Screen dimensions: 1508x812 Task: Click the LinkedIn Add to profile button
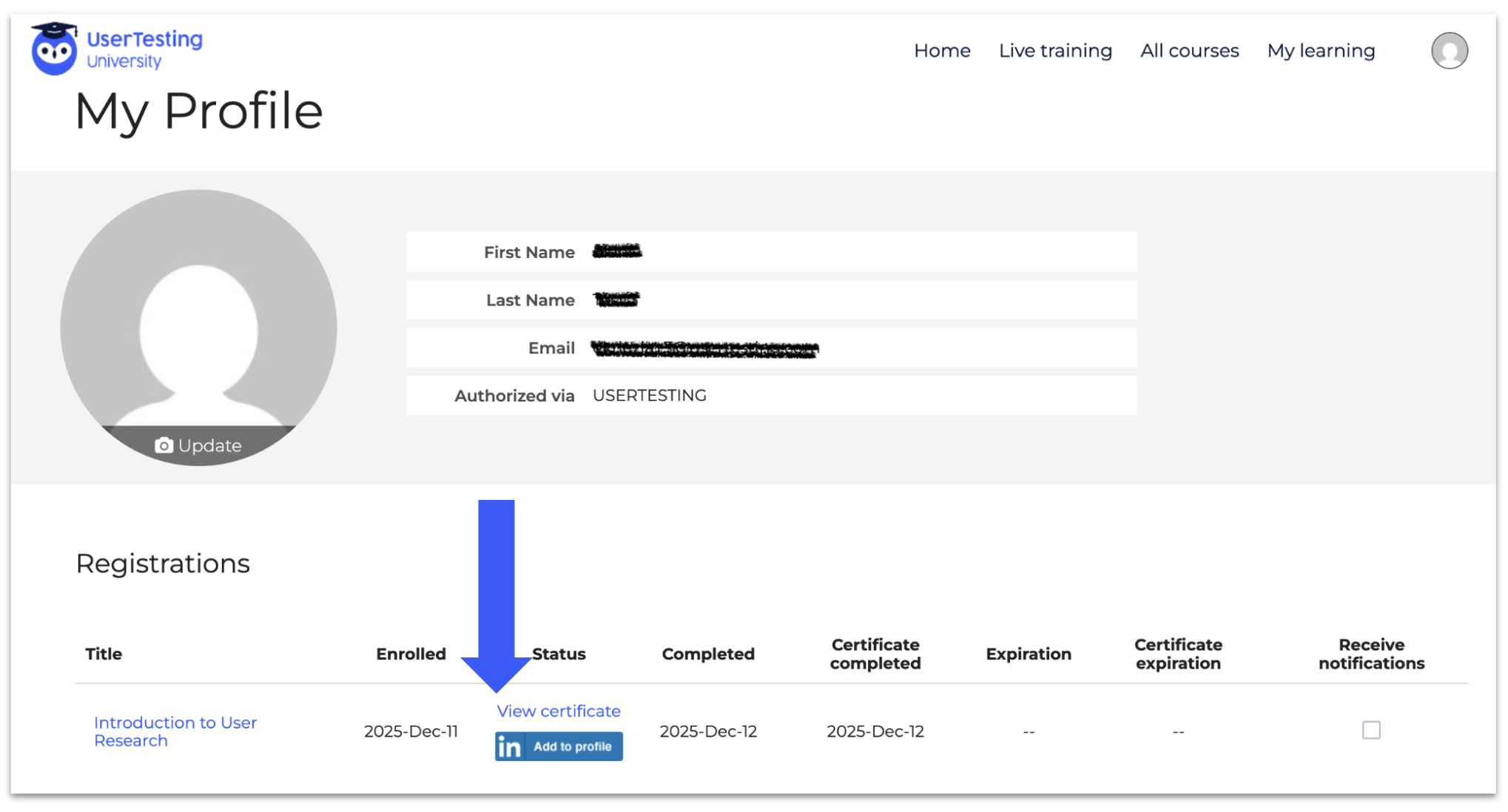[559, 746]
